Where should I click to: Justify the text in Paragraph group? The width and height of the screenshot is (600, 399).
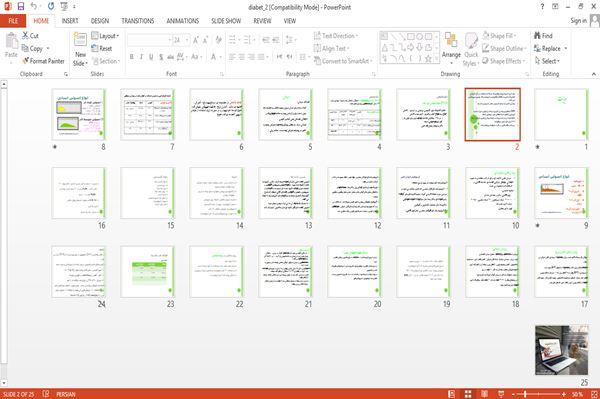click(261, 57)
